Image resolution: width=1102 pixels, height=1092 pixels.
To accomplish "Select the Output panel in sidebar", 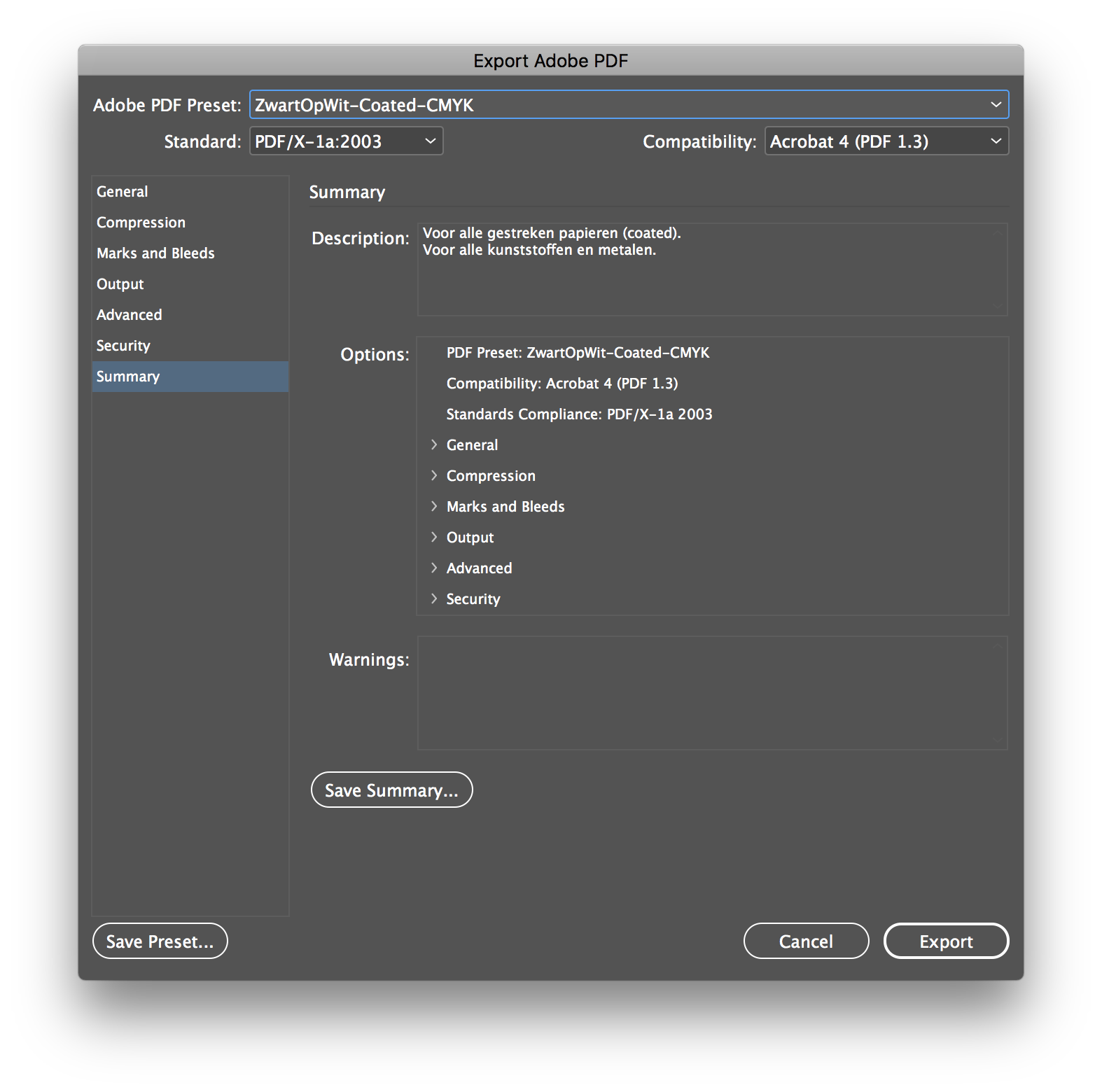I will click(190, 284).
